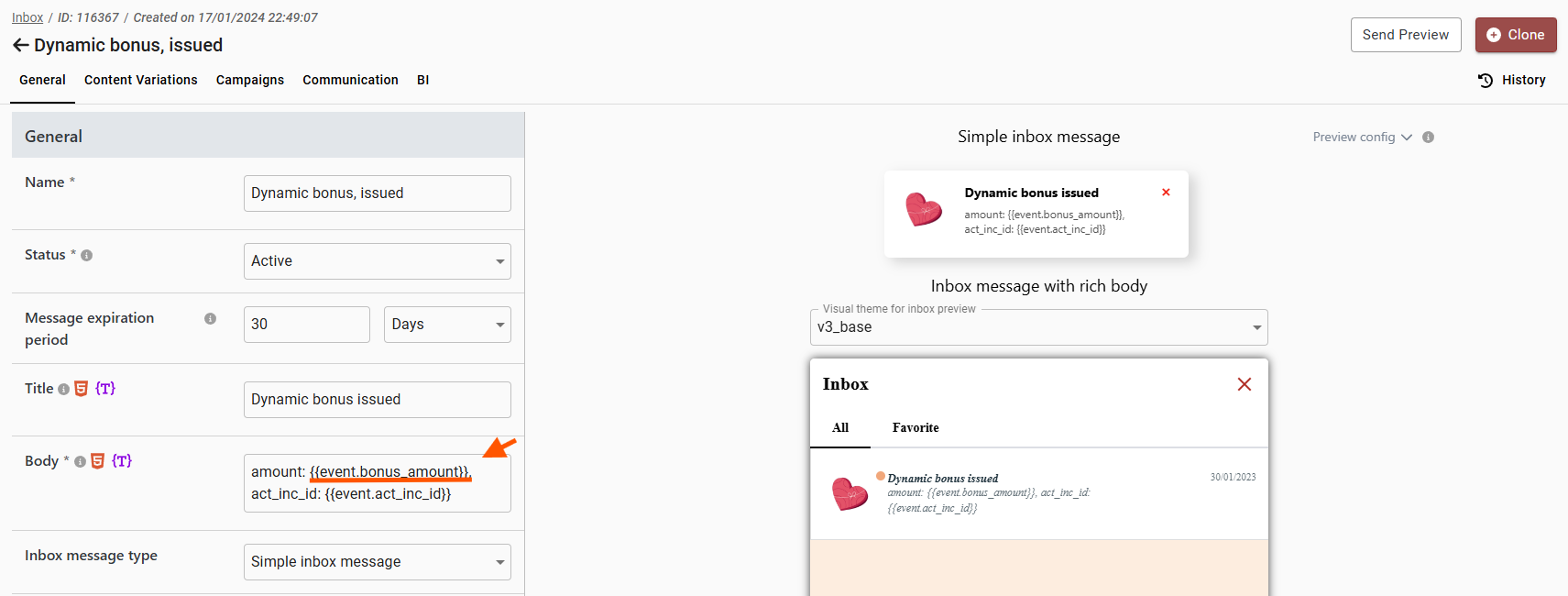Dismiss the simple inbox message preview card
This screenshot has height=596, width=1568.
1166,193
